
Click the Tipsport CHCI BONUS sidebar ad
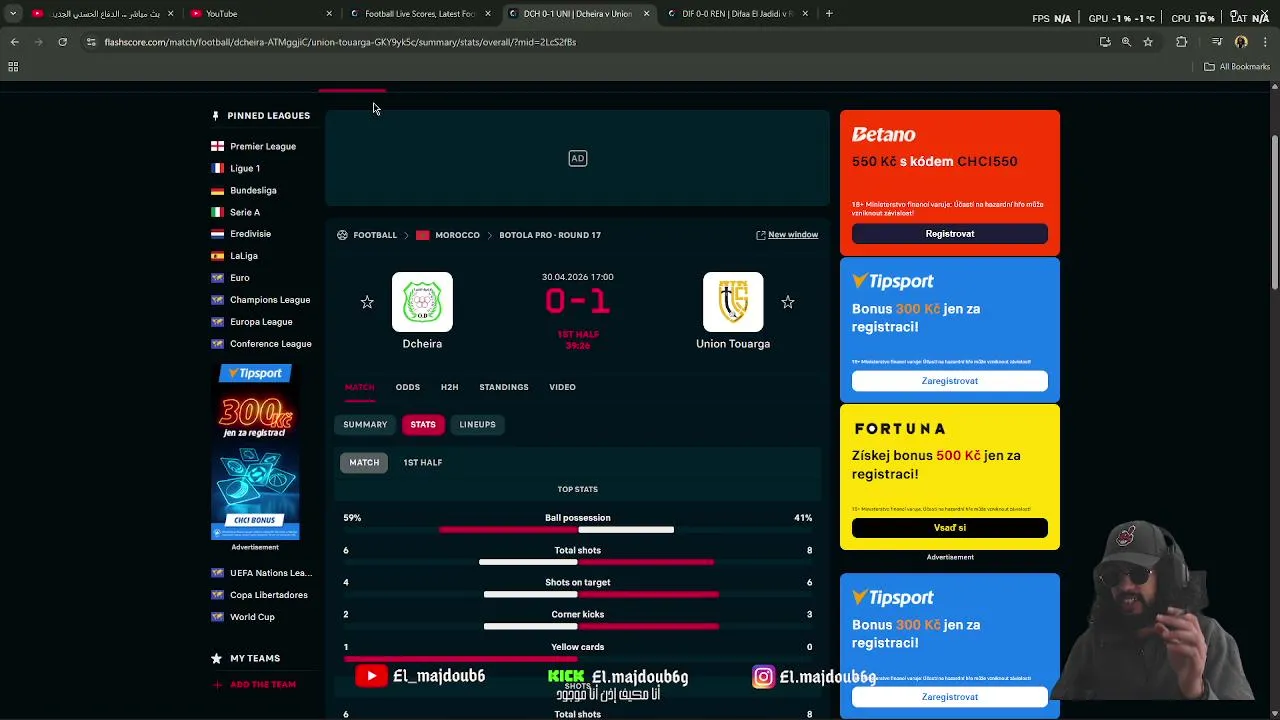click(255, 452)
